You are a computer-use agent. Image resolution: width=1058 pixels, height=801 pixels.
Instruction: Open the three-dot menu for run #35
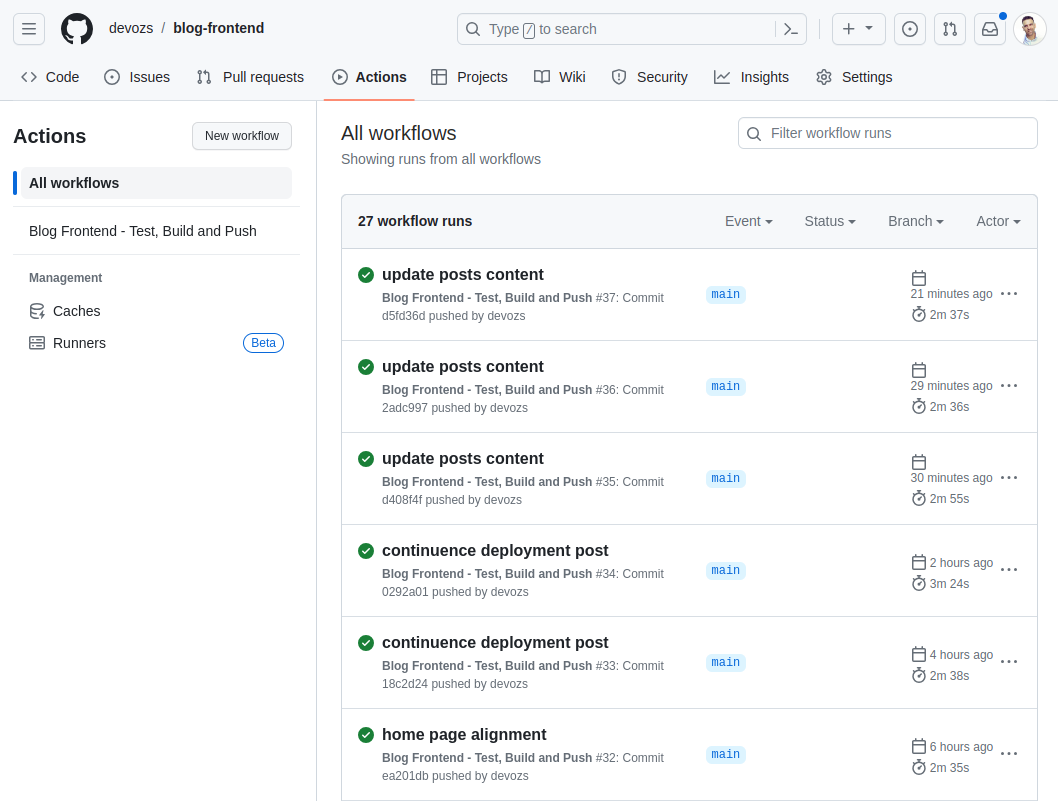pyautogui.click(x=1009, y=478)
